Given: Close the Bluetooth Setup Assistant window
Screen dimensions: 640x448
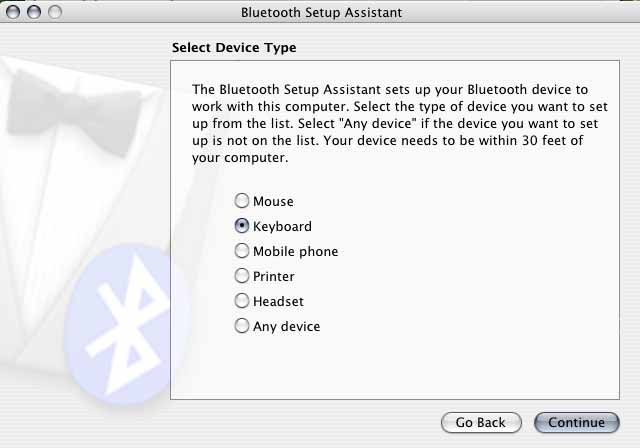Looking at the screenshot, I should (13, 12).
